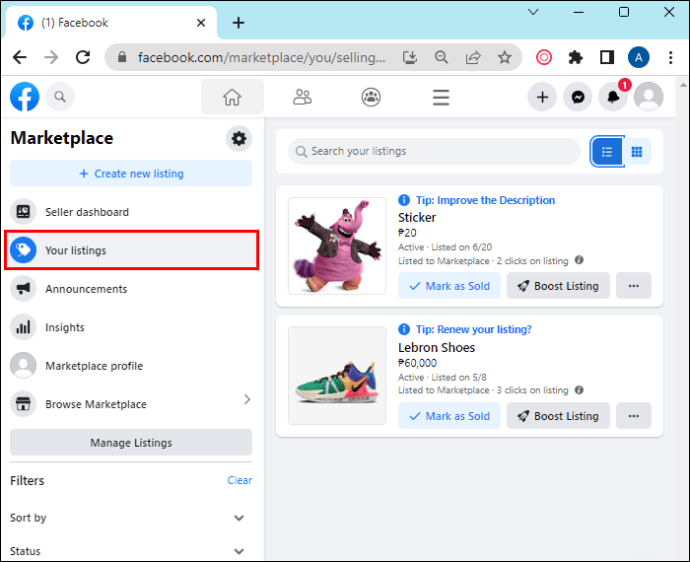Boost the Lebron Shoes listing
This screenshot has width=690, height=562.
[558, 415]
